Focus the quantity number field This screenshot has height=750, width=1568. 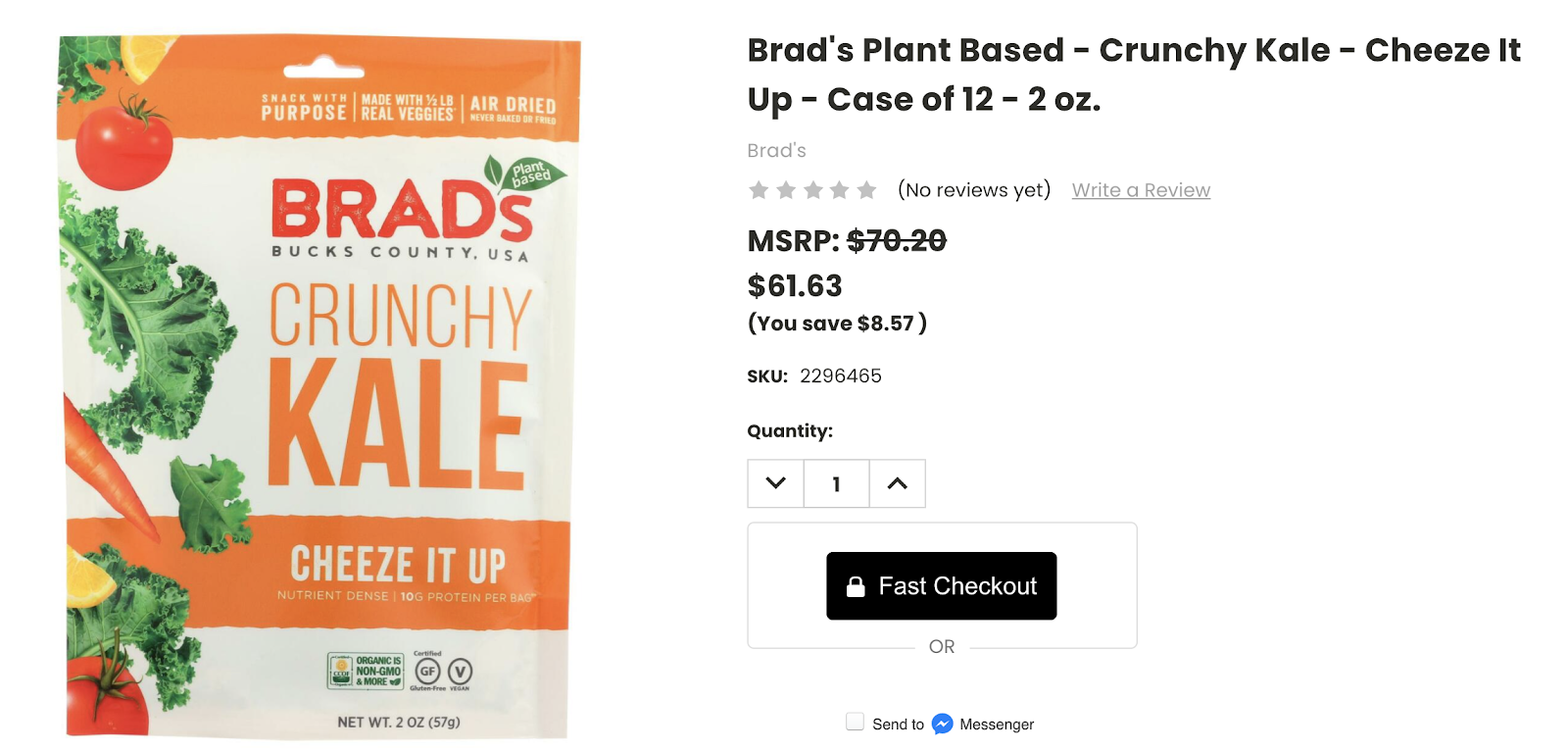836,483
